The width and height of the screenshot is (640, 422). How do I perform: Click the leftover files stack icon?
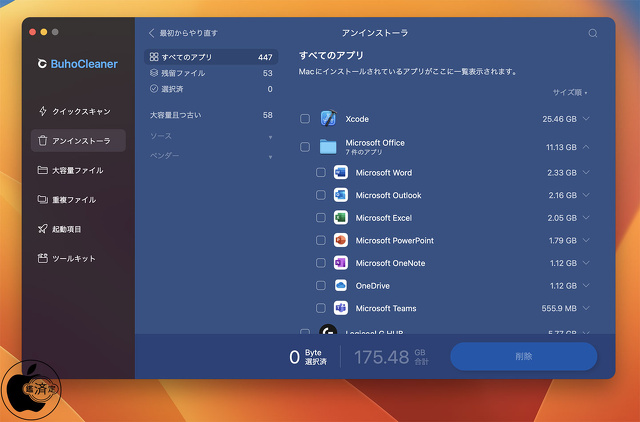154,73
